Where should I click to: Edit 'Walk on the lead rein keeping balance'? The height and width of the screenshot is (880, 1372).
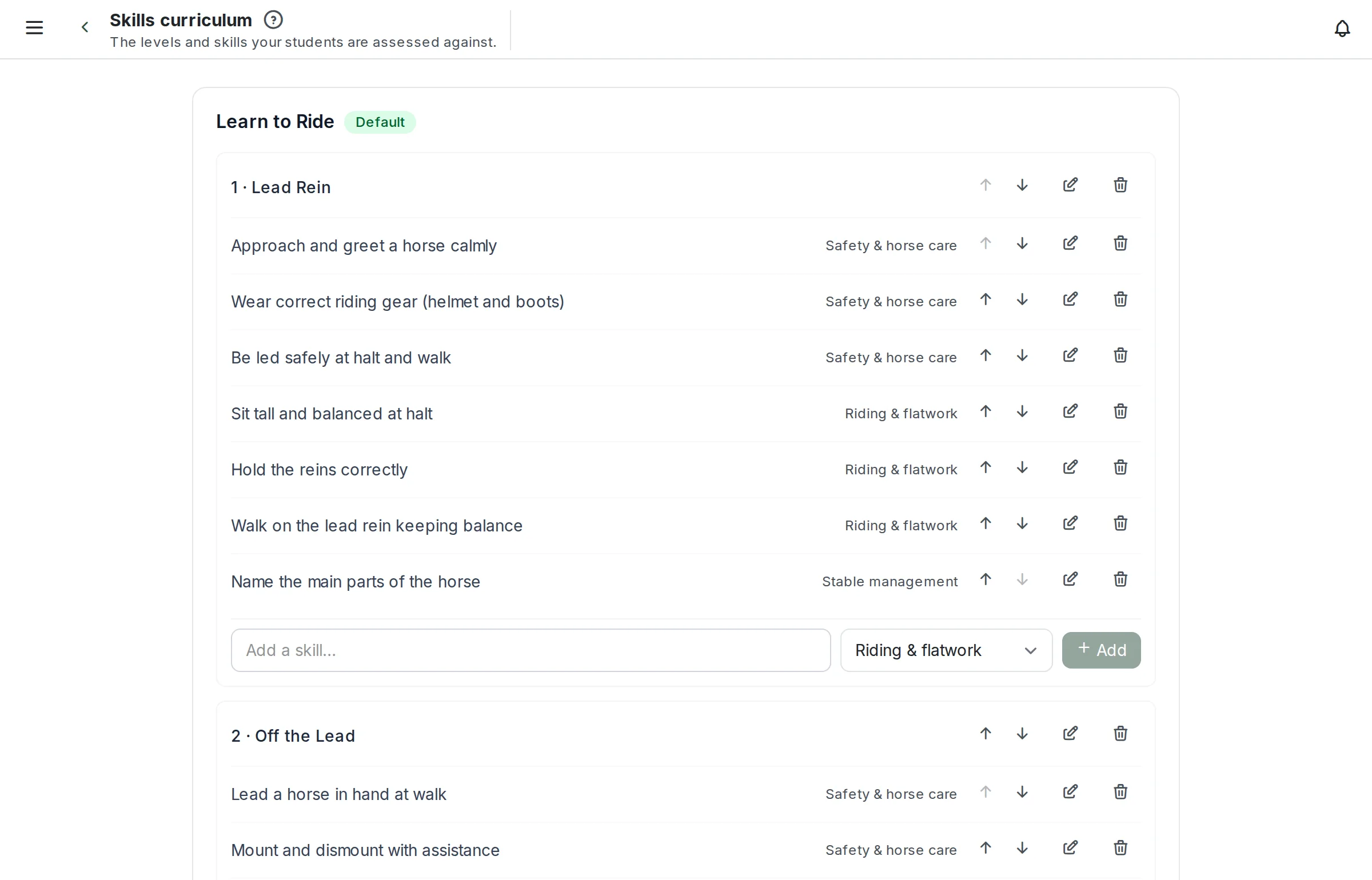pyautogui.click(x=1070, y=523)
